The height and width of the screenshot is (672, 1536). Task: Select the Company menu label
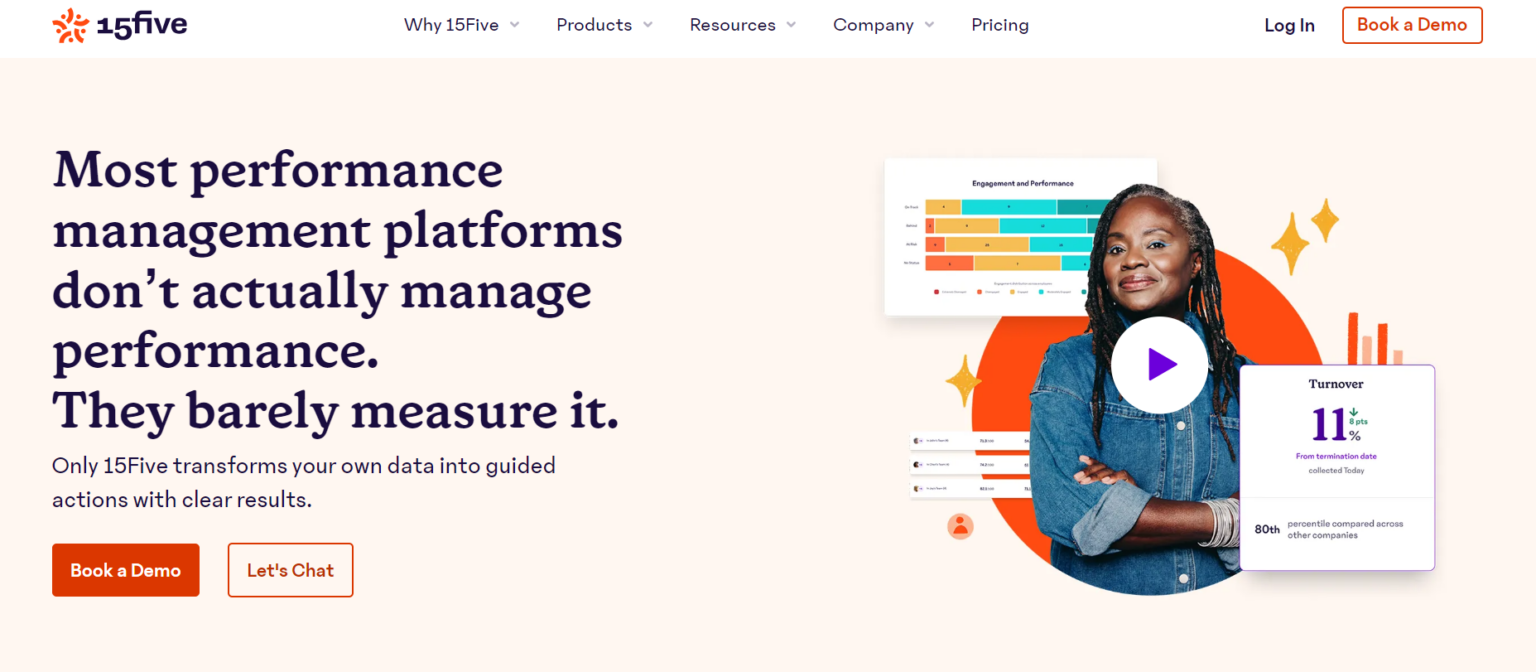coord(873,25)
